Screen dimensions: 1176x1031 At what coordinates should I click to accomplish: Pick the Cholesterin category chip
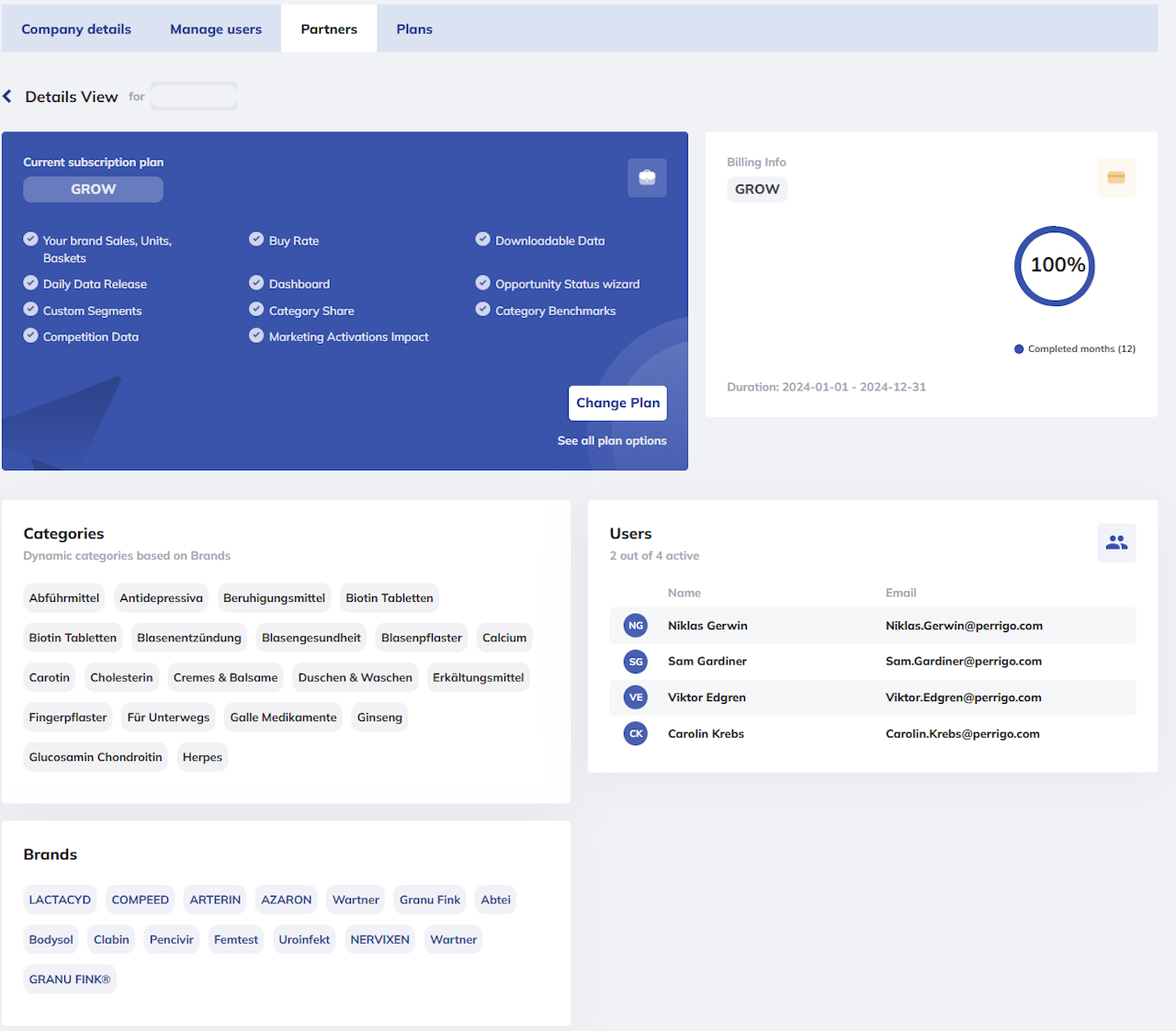121,678
